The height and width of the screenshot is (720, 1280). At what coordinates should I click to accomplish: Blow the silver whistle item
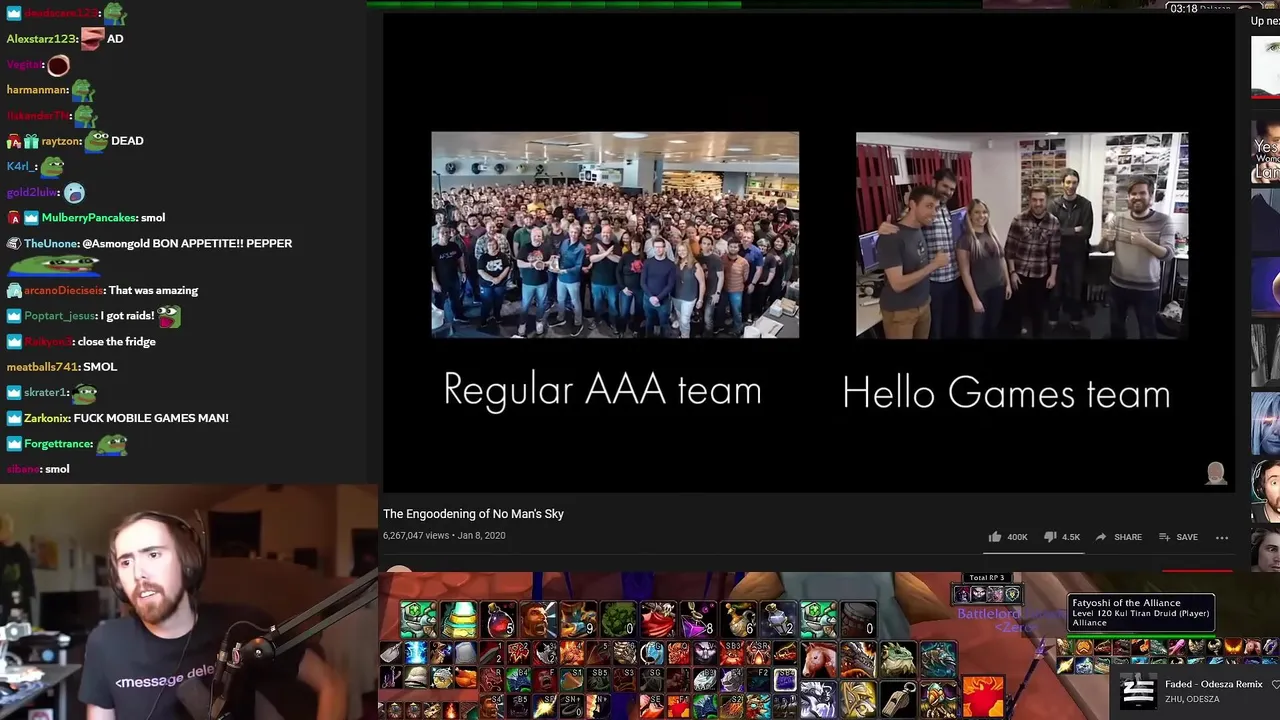pos(898,699)
